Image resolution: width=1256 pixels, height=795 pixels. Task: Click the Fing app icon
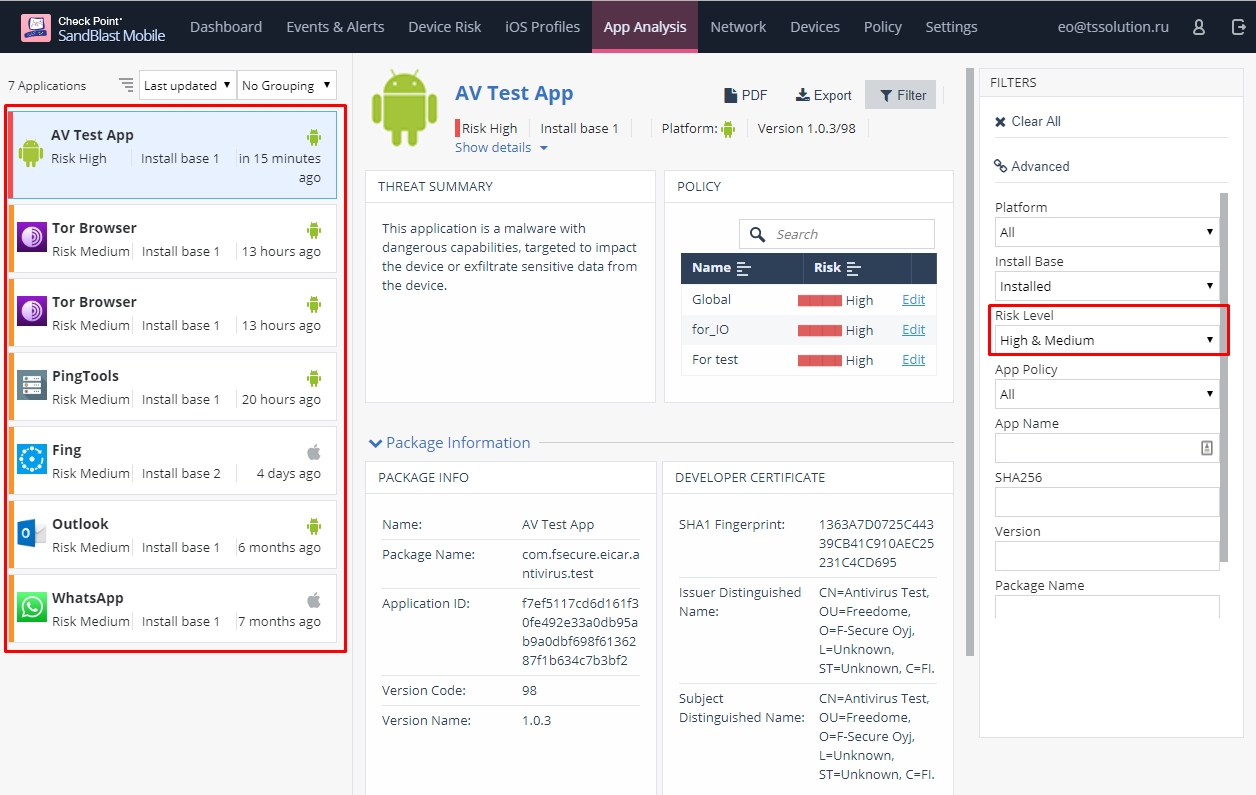coord(32,459)
